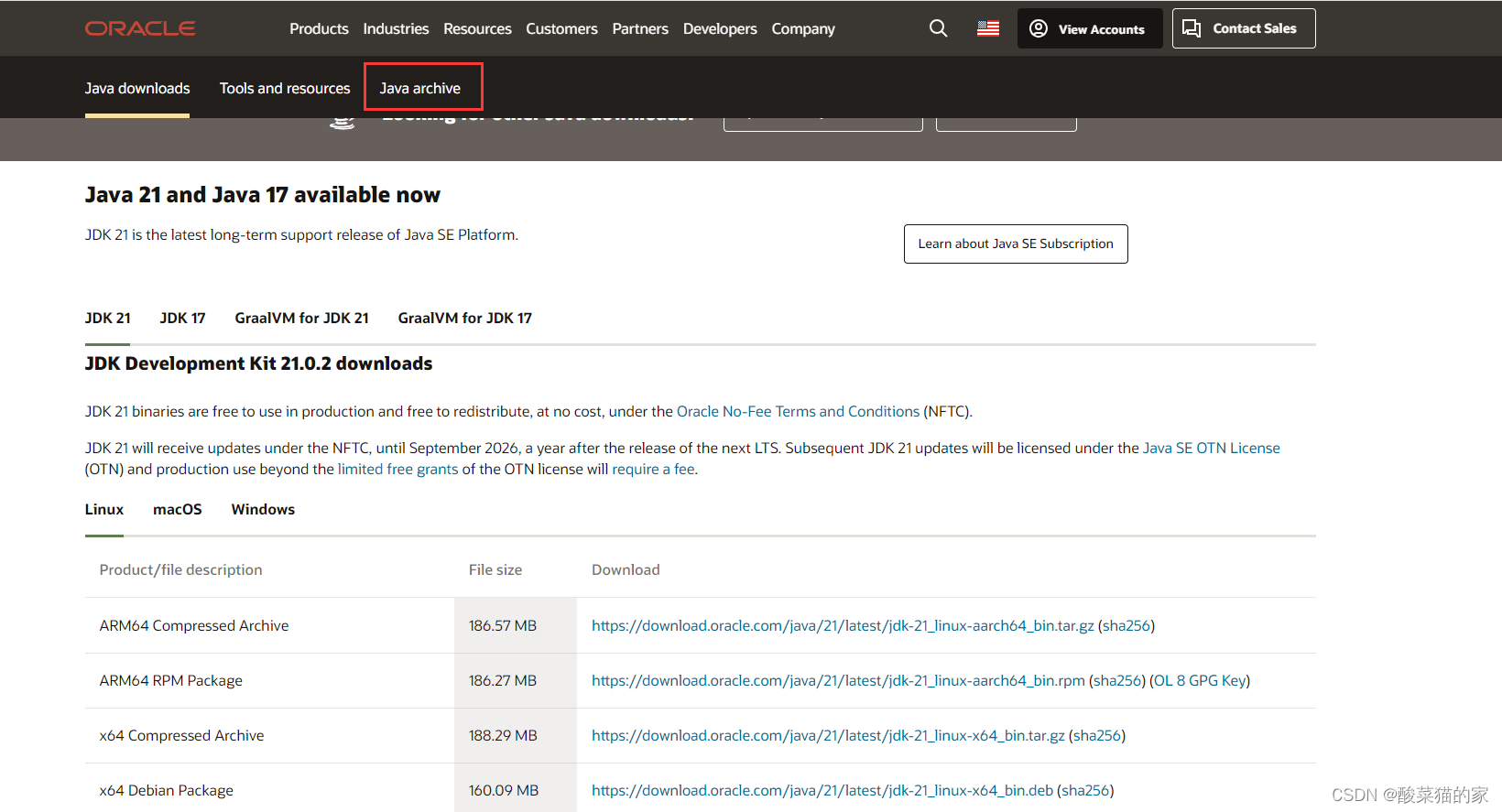Download jdk-21_linux-aarch64_bin.rpm link

tap(838, 680)
